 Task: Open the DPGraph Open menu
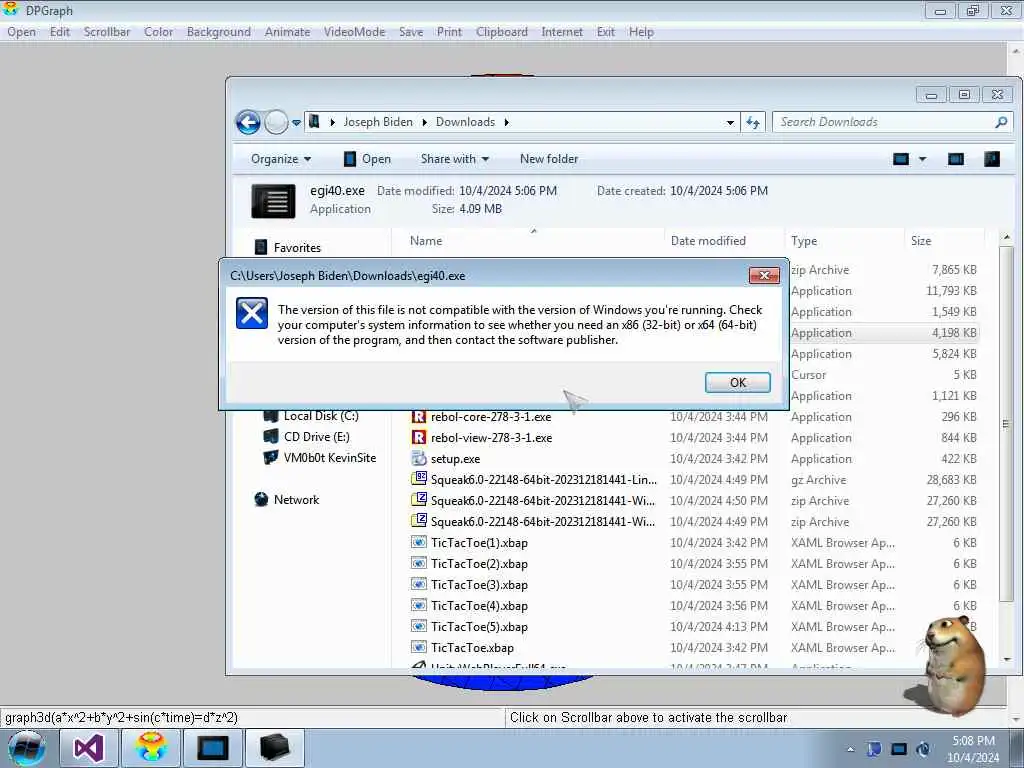[22, 32]
